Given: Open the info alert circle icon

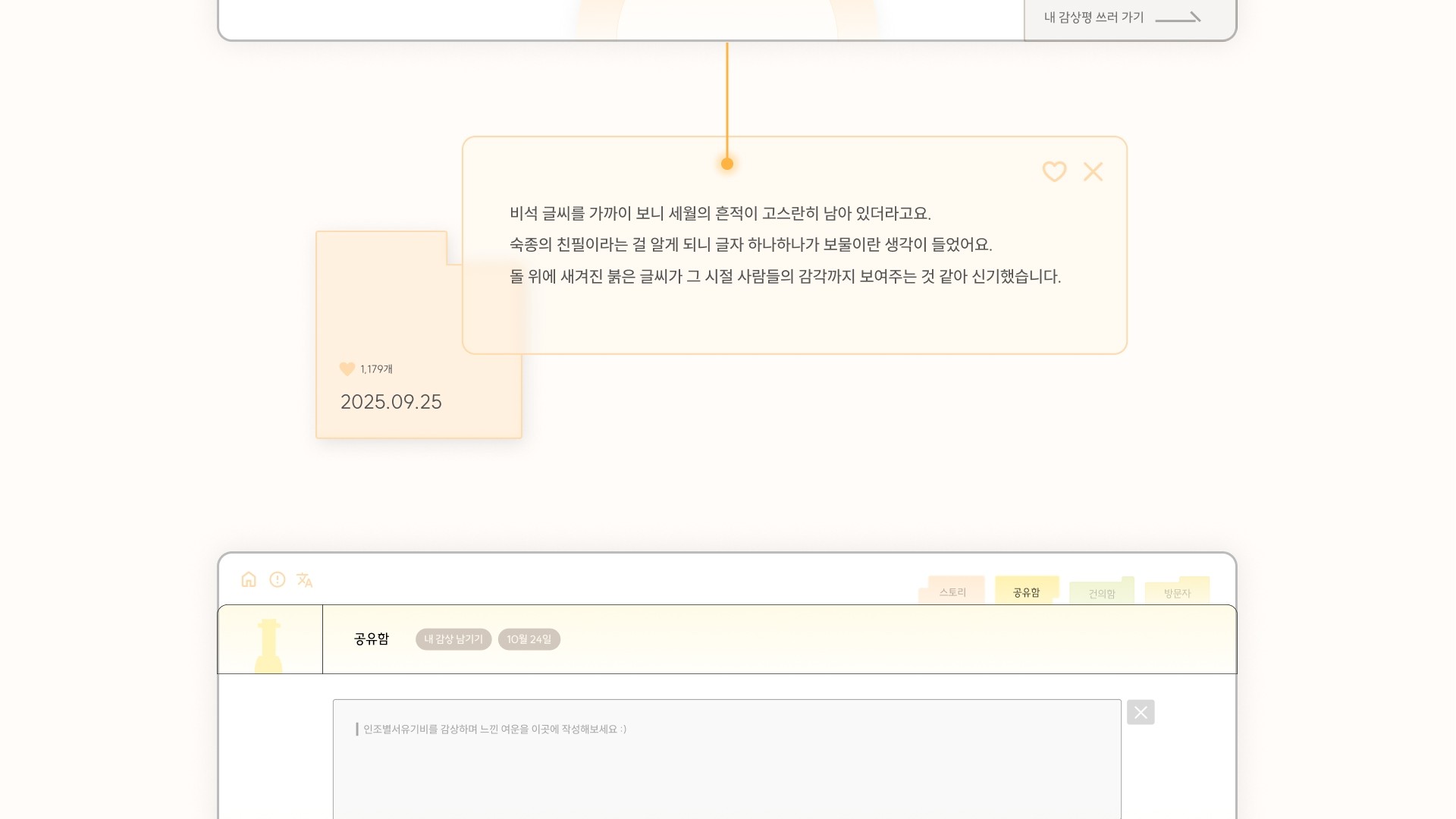Looking at the screenshot, I should [278, 580].
